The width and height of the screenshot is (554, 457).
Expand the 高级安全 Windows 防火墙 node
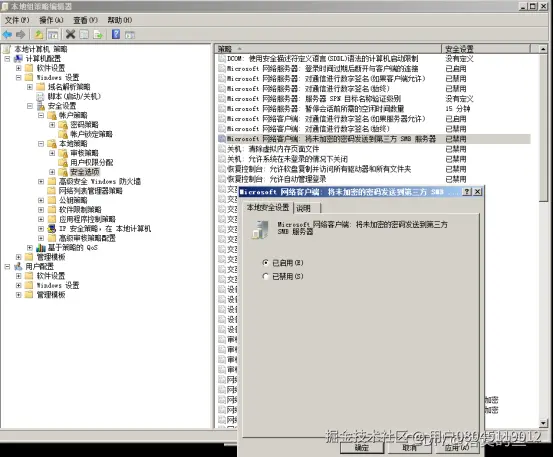pyautogui.click(x=41, y=181)
